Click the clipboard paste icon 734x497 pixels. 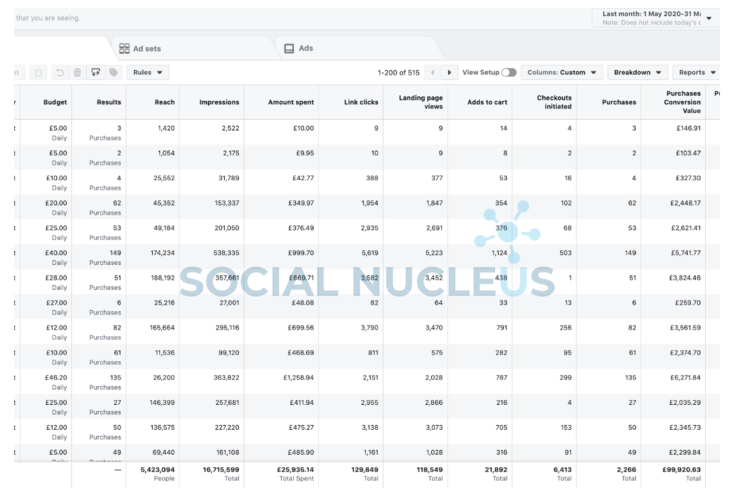[38, 73]
